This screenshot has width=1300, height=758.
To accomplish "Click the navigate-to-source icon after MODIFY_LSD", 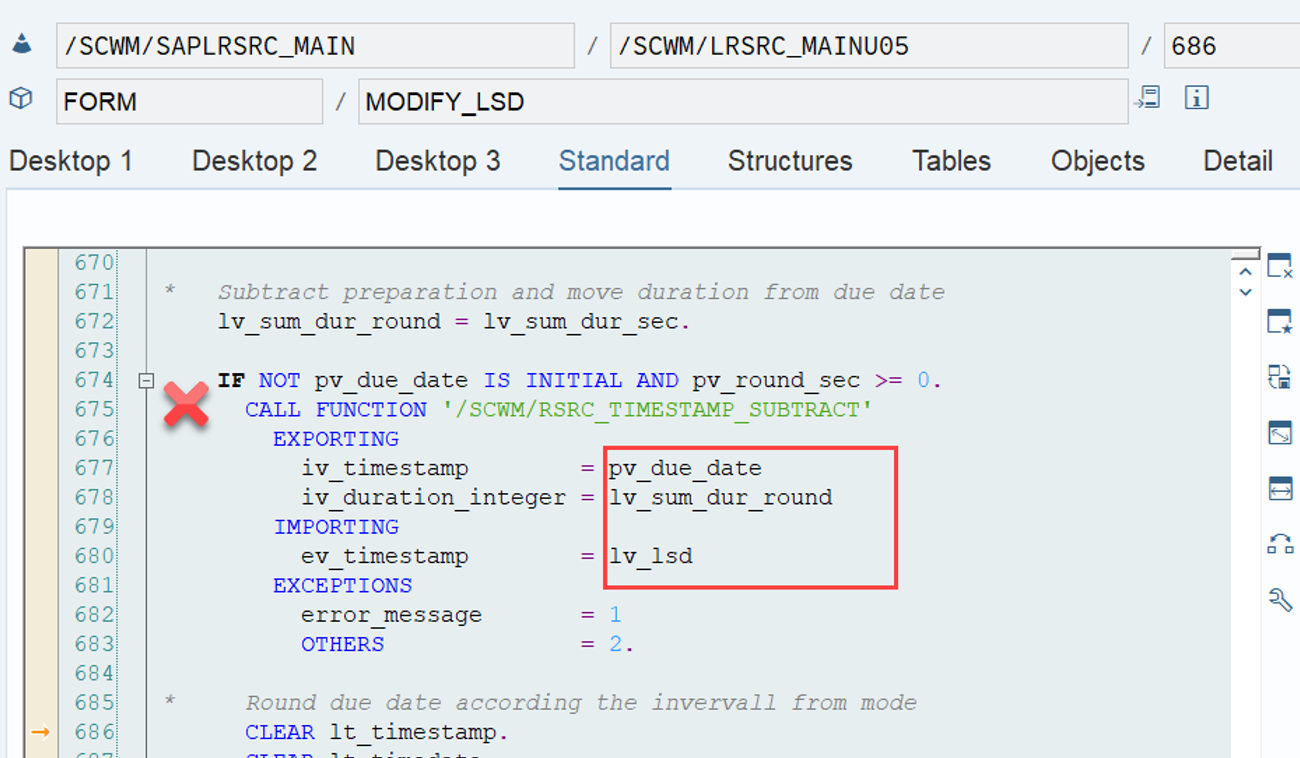I will point(1147,98).
